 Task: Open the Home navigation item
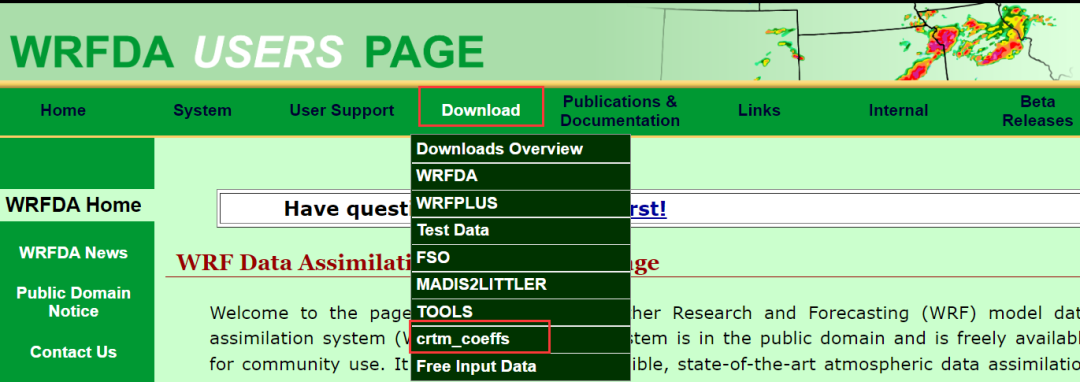click(63, 110)
